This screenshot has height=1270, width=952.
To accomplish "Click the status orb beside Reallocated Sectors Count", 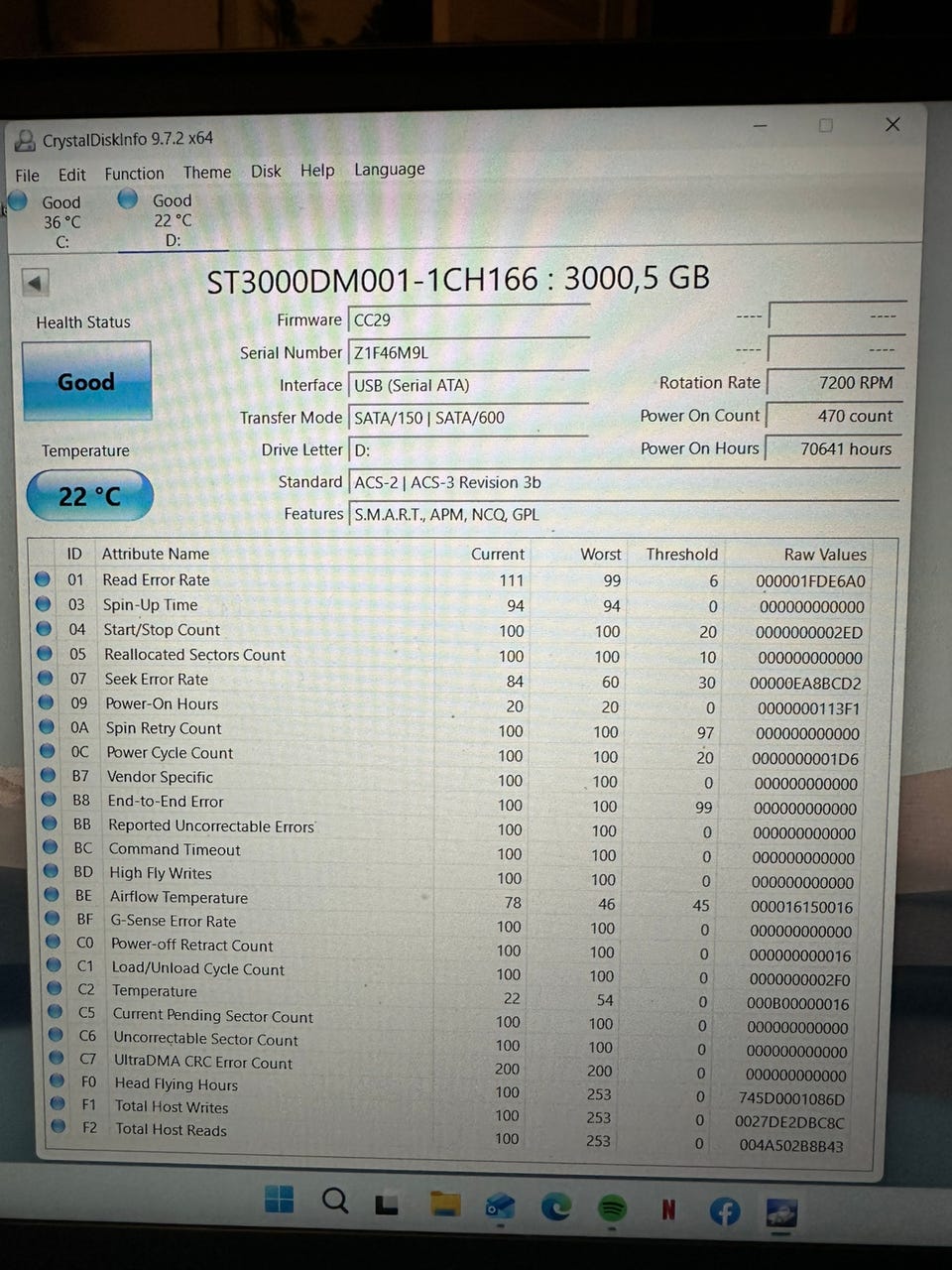I will (x=45, y=654).
